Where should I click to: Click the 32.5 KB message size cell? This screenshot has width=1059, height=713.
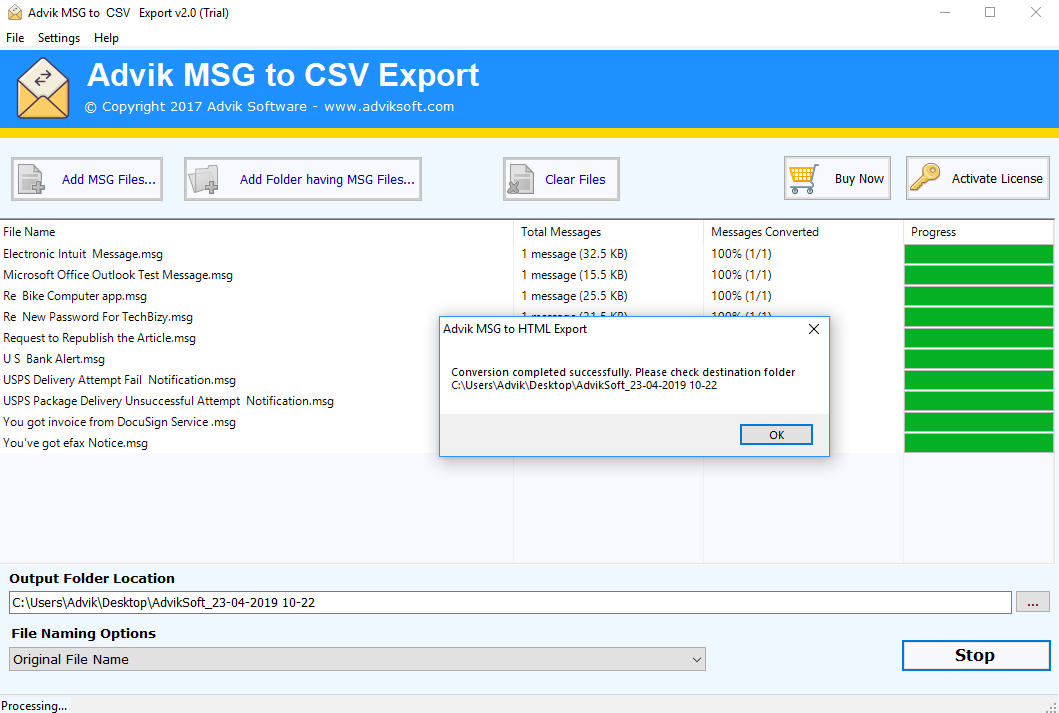tap(574, 254)
